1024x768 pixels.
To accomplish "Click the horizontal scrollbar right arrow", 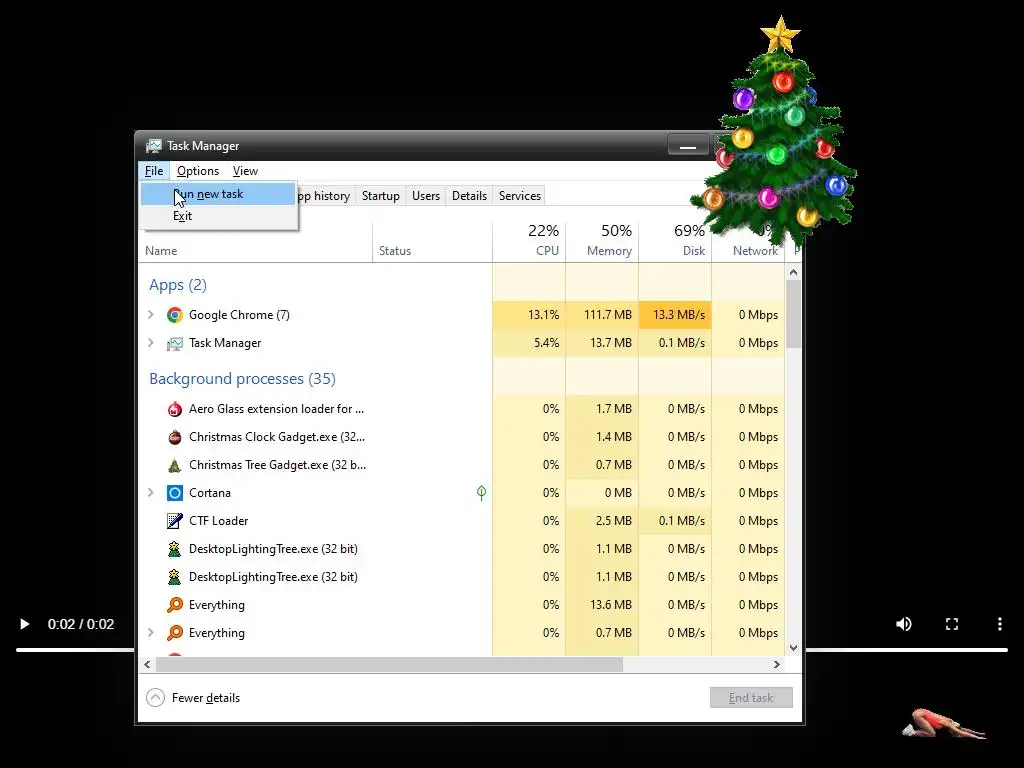I will tap(776, 665).
